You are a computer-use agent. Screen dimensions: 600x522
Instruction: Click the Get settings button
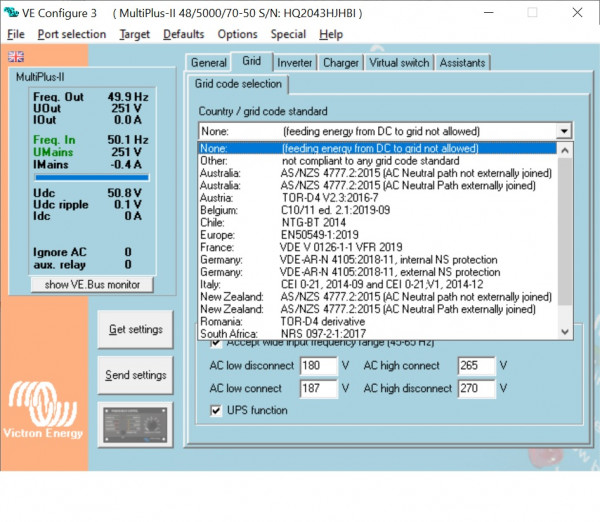(x=135, y=330)
